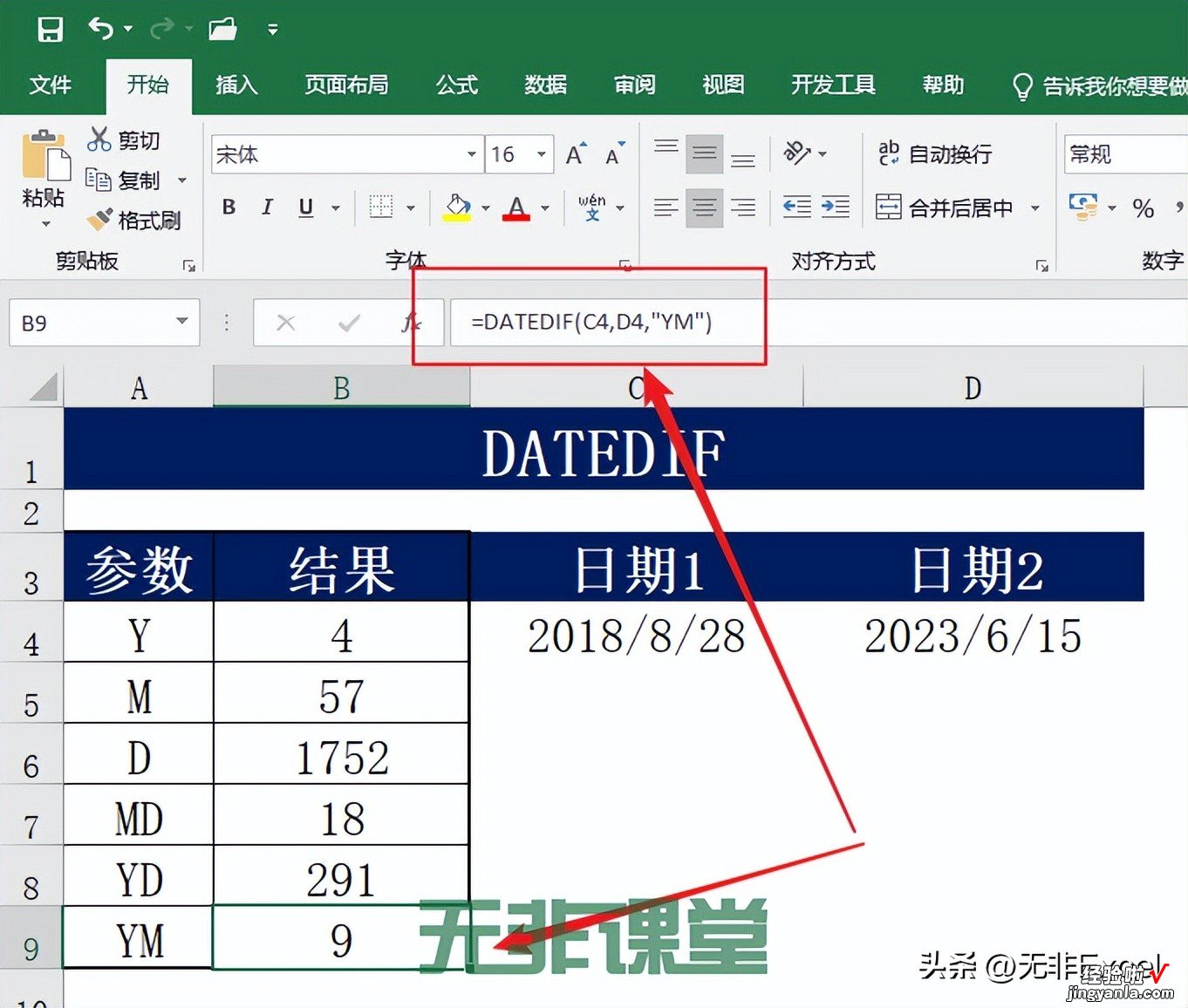
Task: Apply red font color A
Action: [516, 208]
